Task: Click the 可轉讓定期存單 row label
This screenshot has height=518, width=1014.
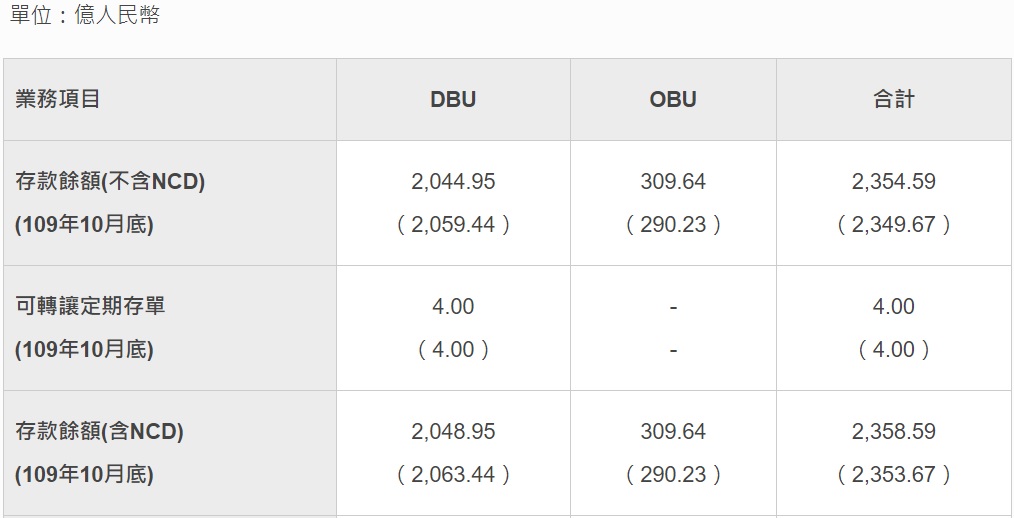Action: tap(91, 306)
